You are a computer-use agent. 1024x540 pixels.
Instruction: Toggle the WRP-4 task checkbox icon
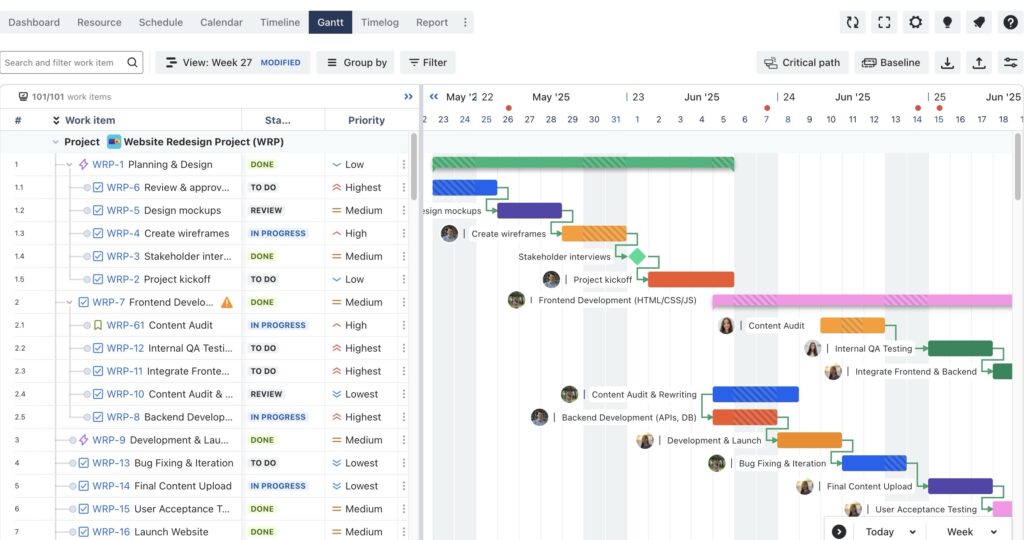point(98,233)
